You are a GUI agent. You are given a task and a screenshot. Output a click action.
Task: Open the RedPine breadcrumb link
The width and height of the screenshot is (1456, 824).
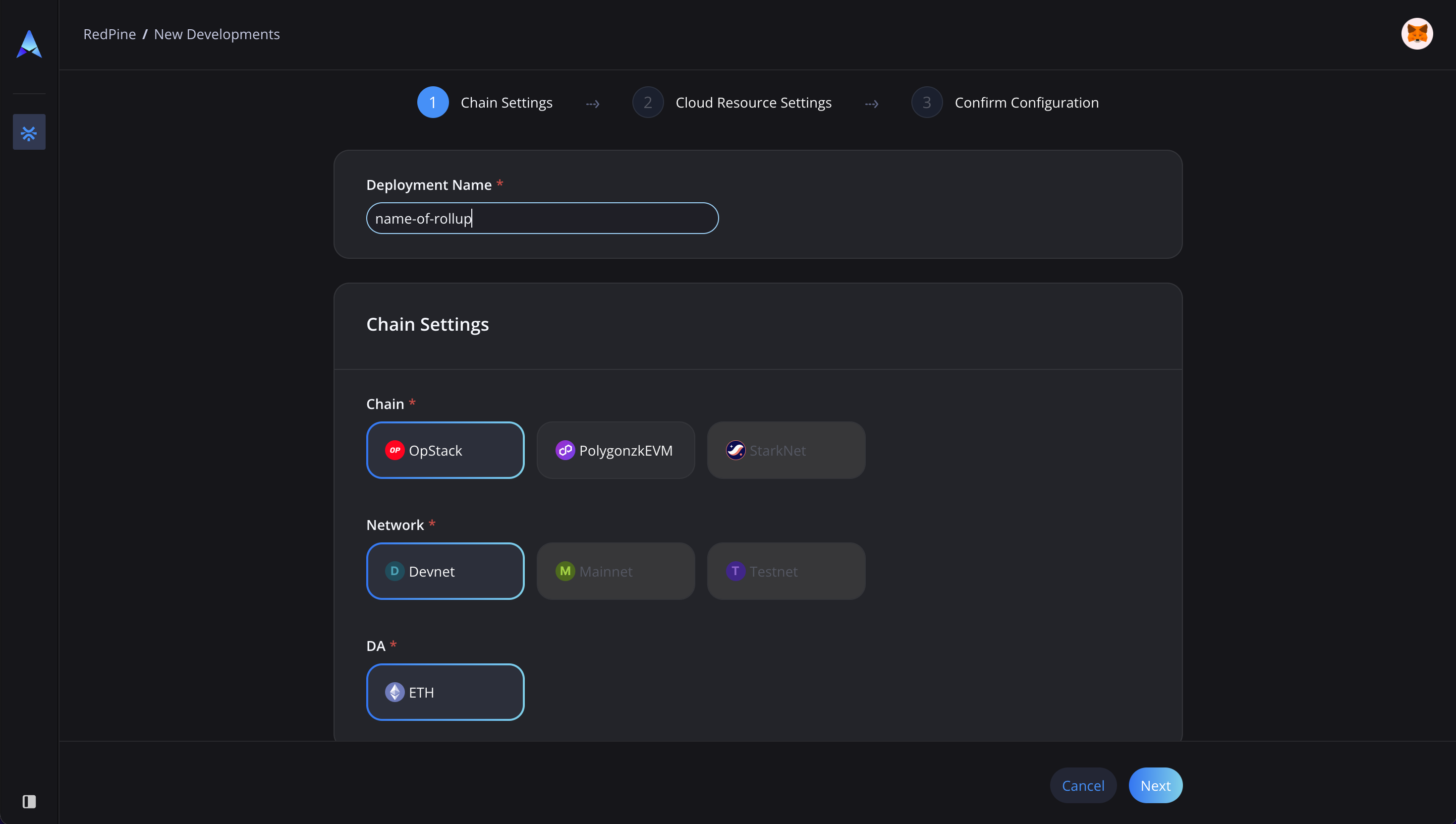coord(110,34)
